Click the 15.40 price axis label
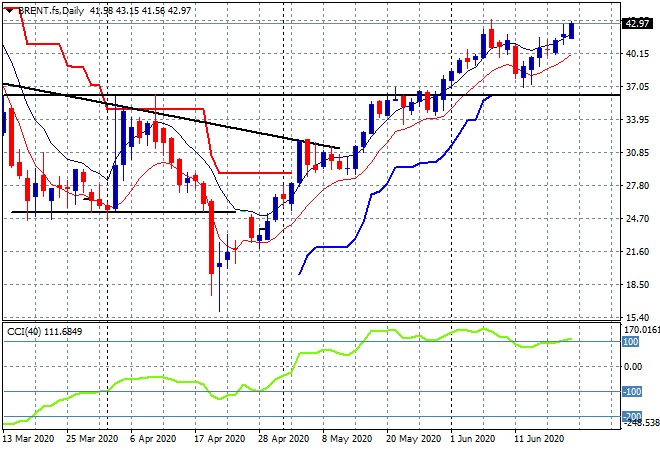 click(x=637, y=318)
